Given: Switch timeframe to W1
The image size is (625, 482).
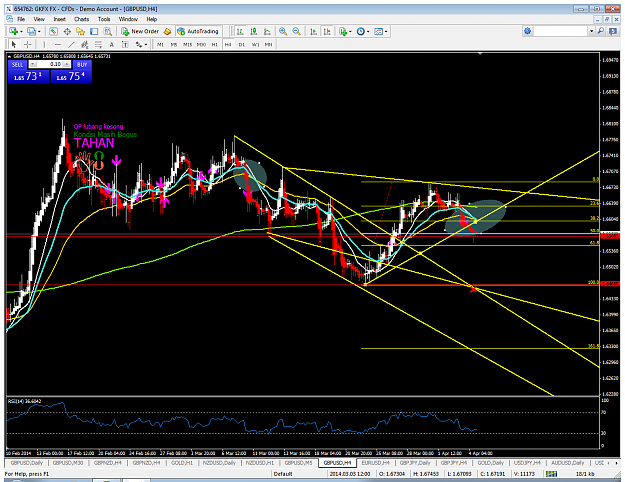Looking at the screenshot, I should pos(255,45).
